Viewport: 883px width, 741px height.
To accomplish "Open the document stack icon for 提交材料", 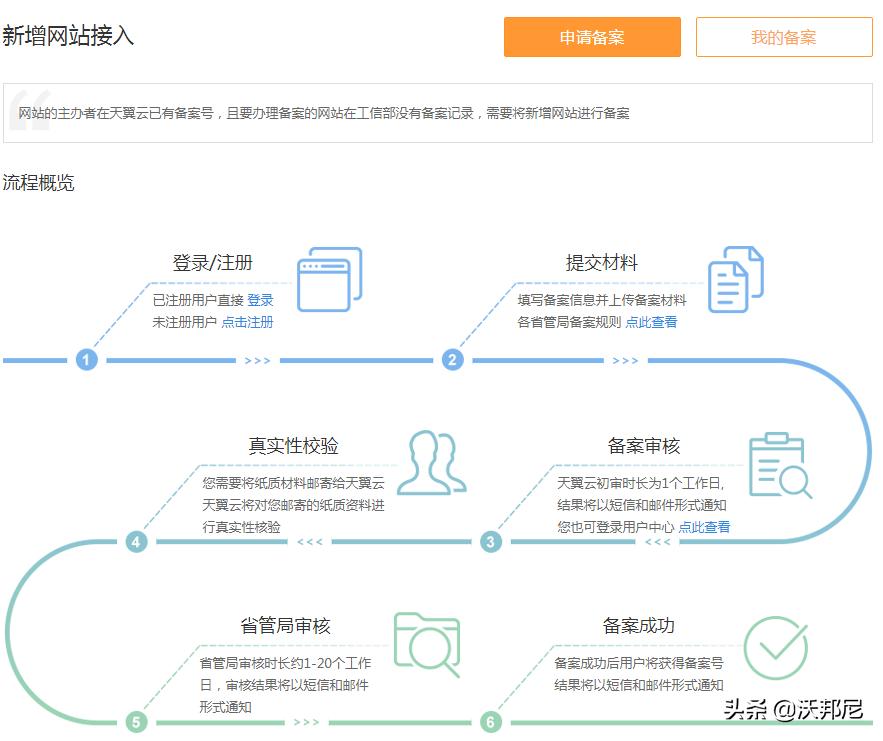I will pos(733,277).
